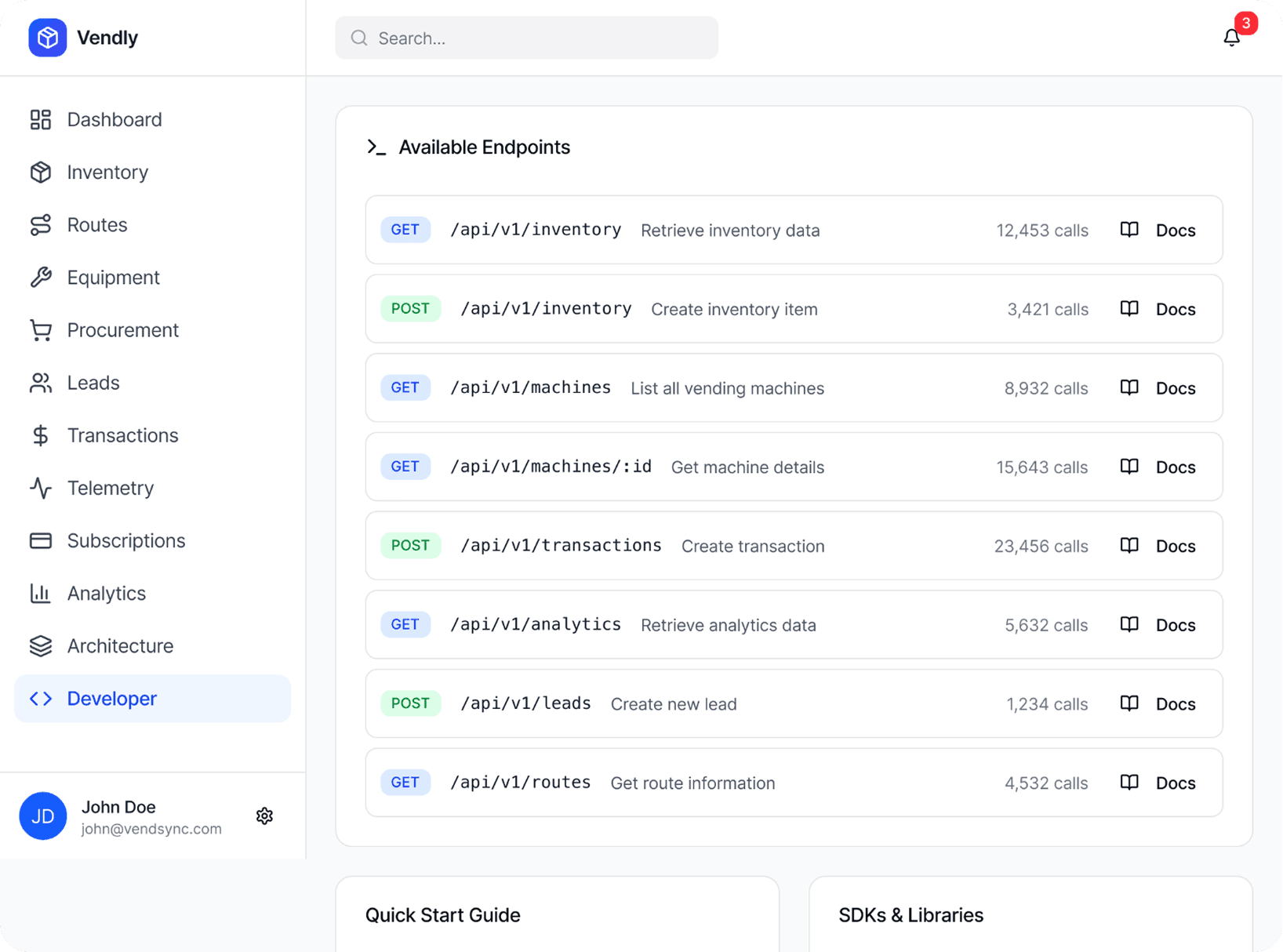Click the Search input field

(526, 38)
